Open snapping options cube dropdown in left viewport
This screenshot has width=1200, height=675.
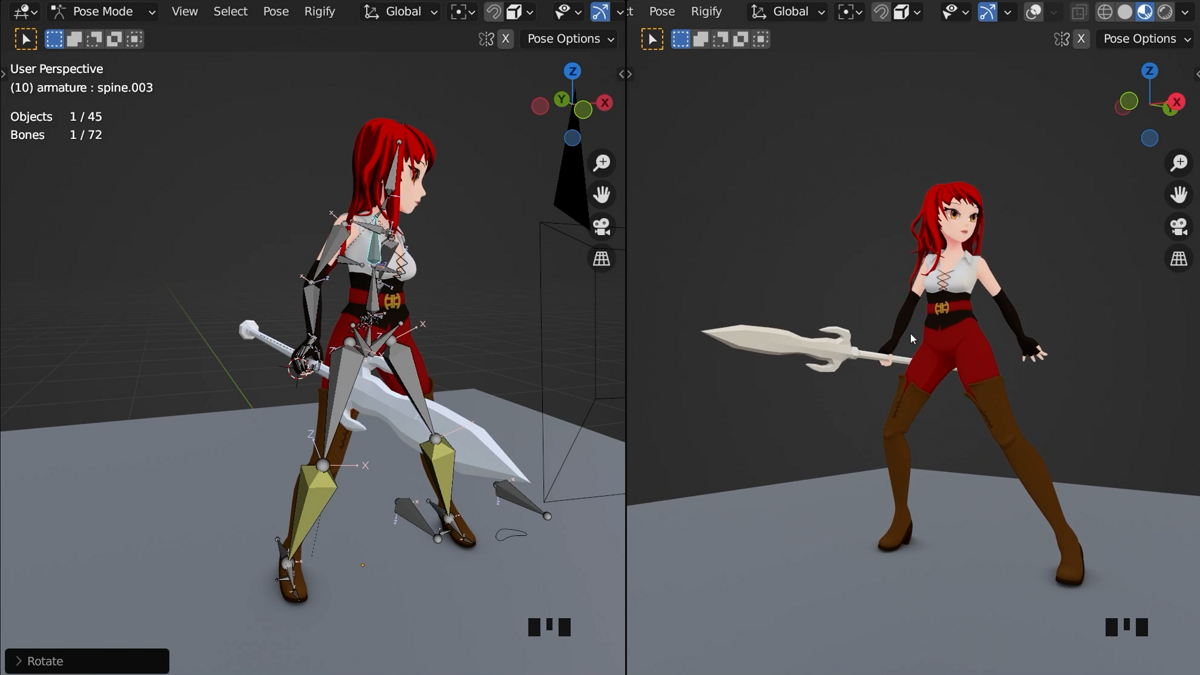(x=520, y=12)
